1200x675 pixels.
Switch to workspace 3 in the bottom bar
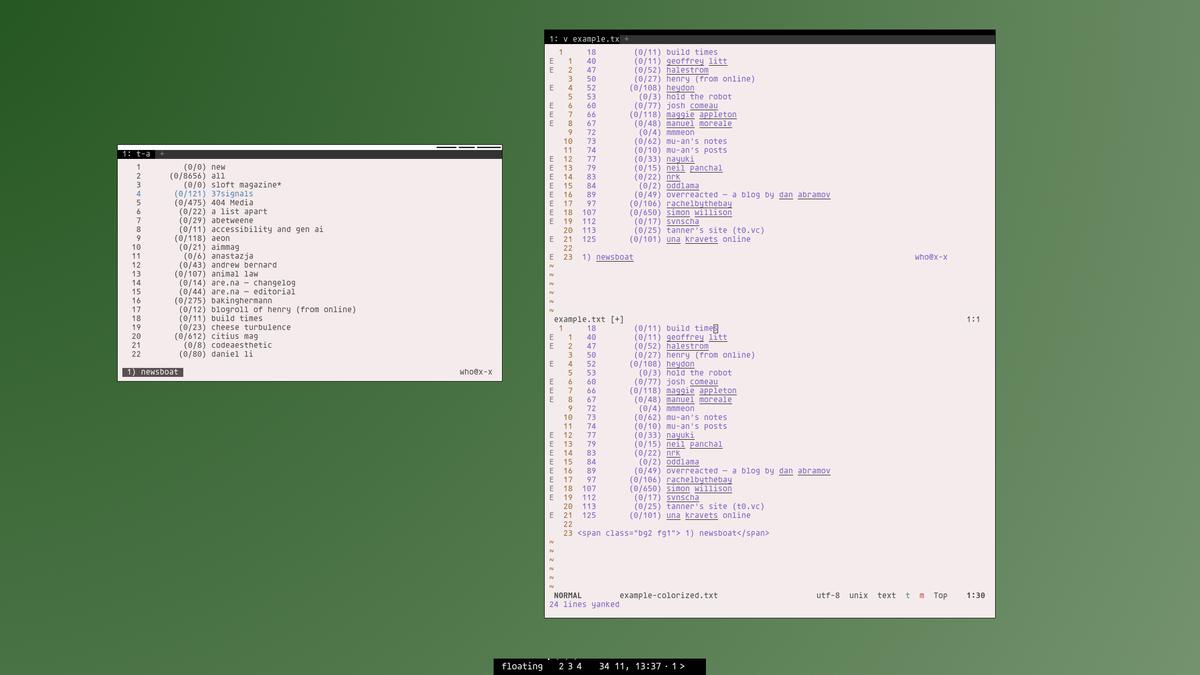(x=570, y=666)
